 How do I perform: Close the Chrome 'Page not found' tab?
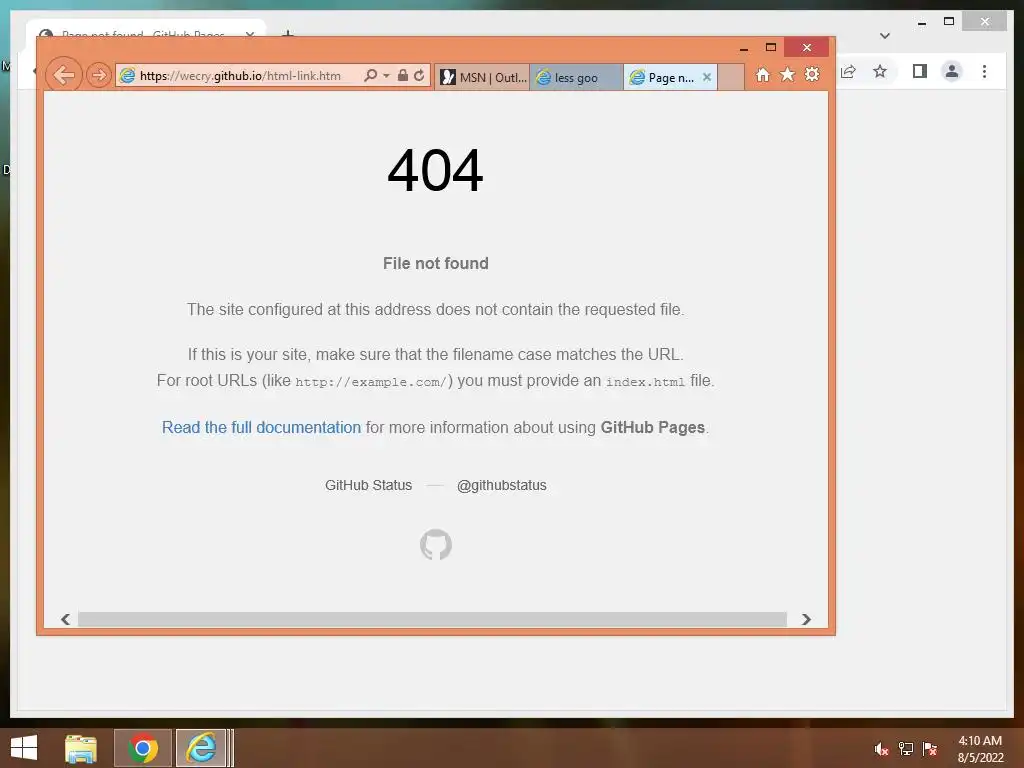point(250,33)
